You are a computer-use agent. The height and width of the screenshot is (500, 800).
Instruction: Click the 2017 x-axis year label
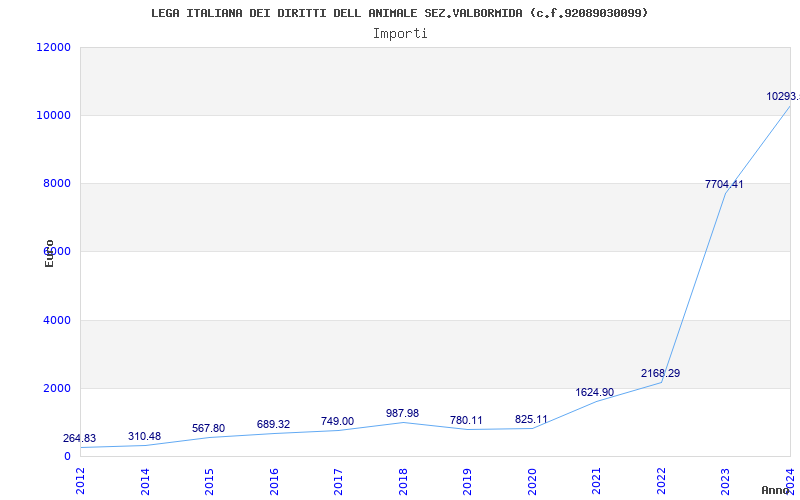[x=338, y=481]
